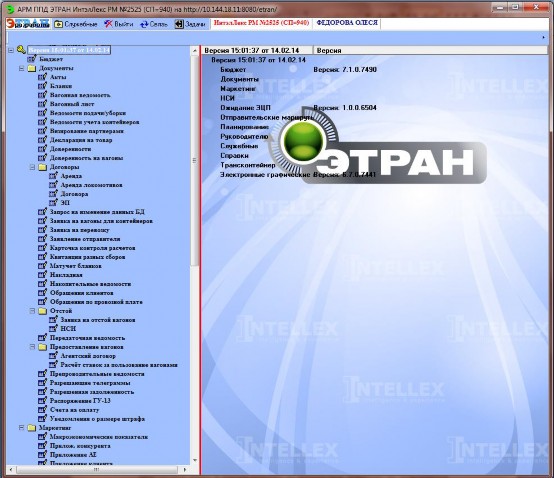Click the toolbar overflow arrow at right edge
The width and height of the screenshot is (554, 478).
pos(544,37)
